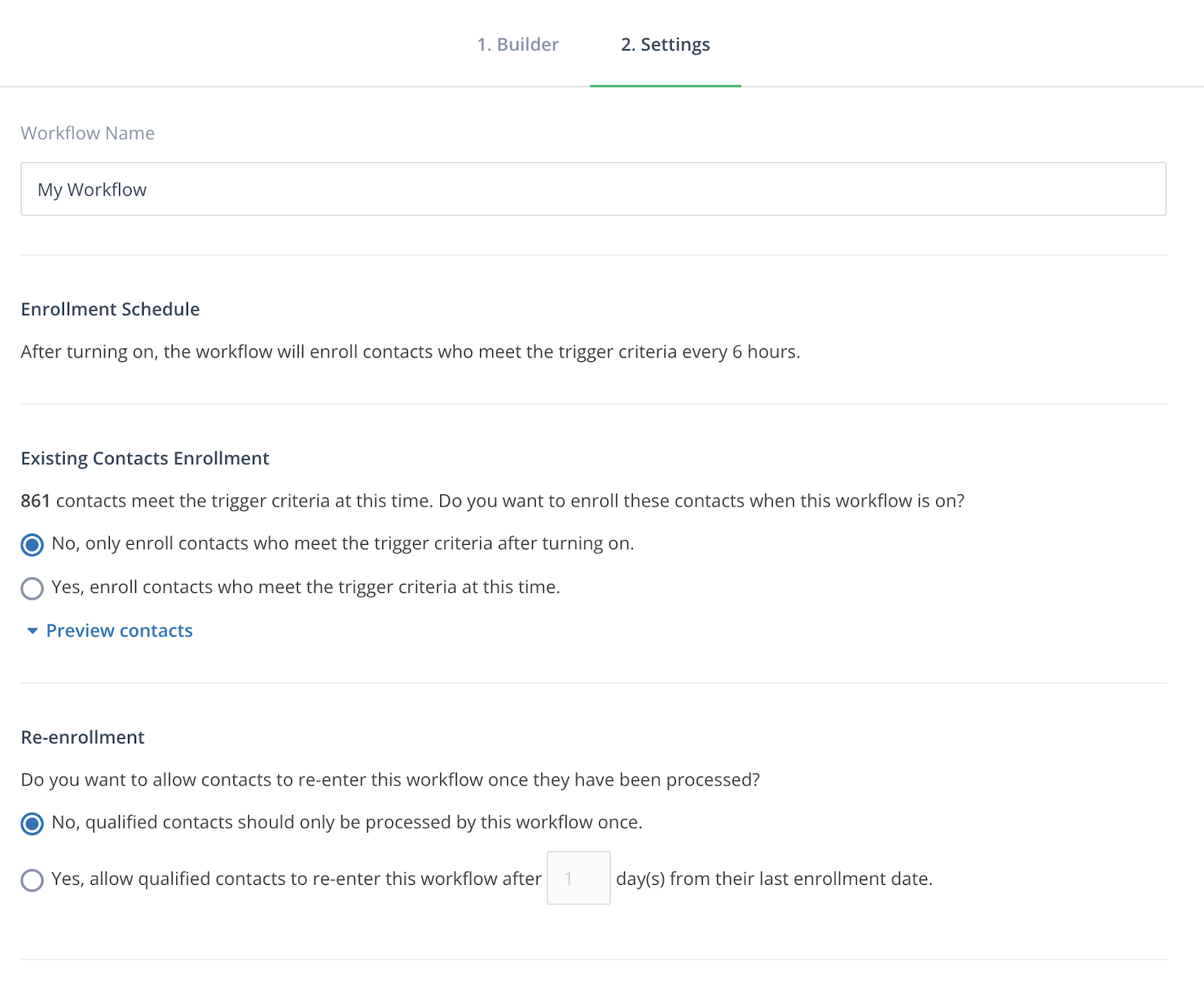Click the 'day(s) from their last enrollment date' text
The width and height of the screenshot is (1204, 982).
pos(774,879)
